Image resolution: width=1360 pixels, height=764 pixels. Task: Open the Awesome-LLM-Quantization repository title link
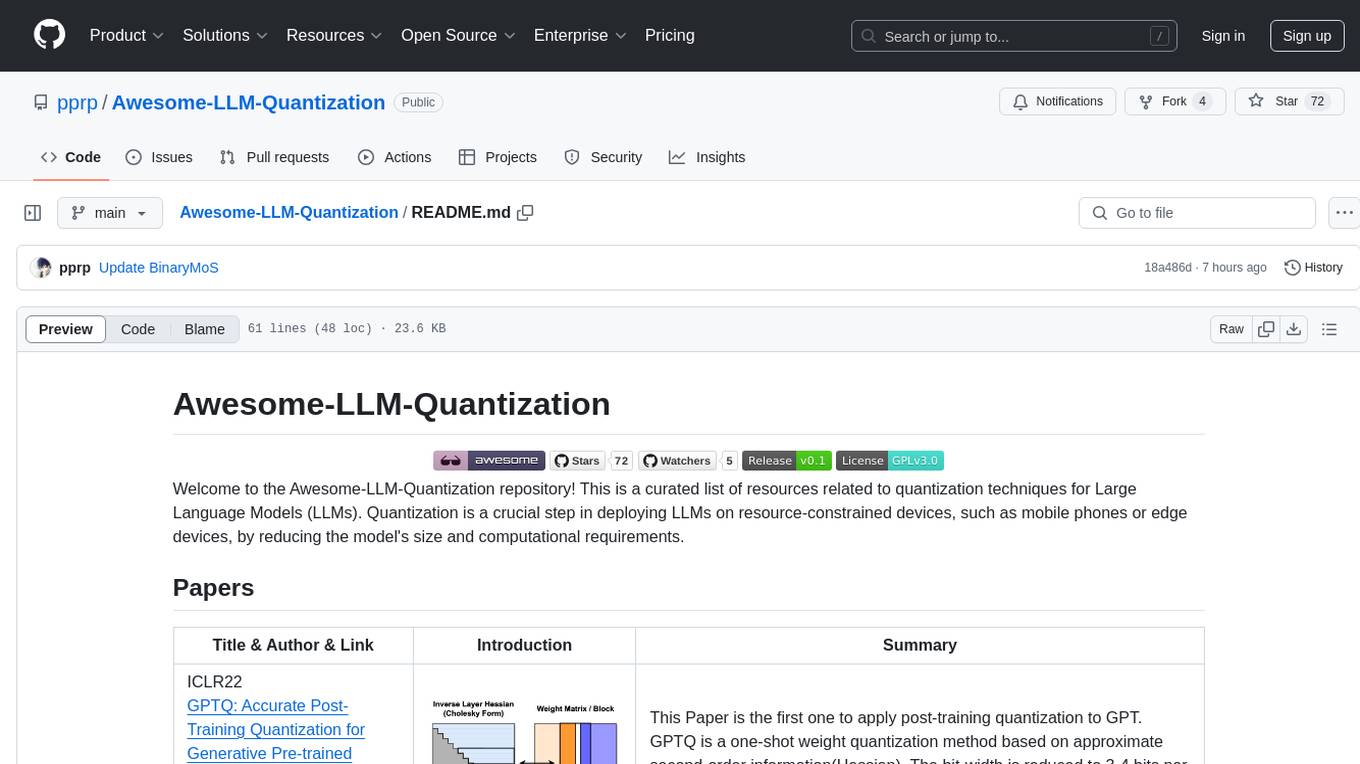tap(248, 102)
